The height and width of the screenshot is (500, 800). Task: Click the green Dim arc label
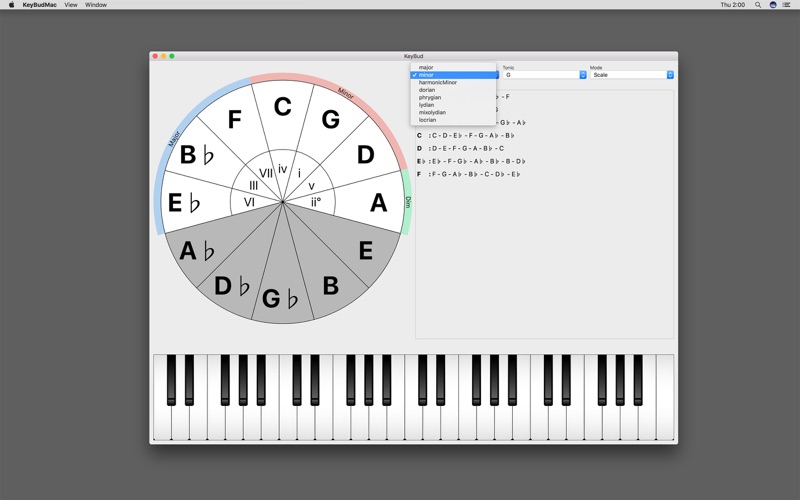(408, 202)
